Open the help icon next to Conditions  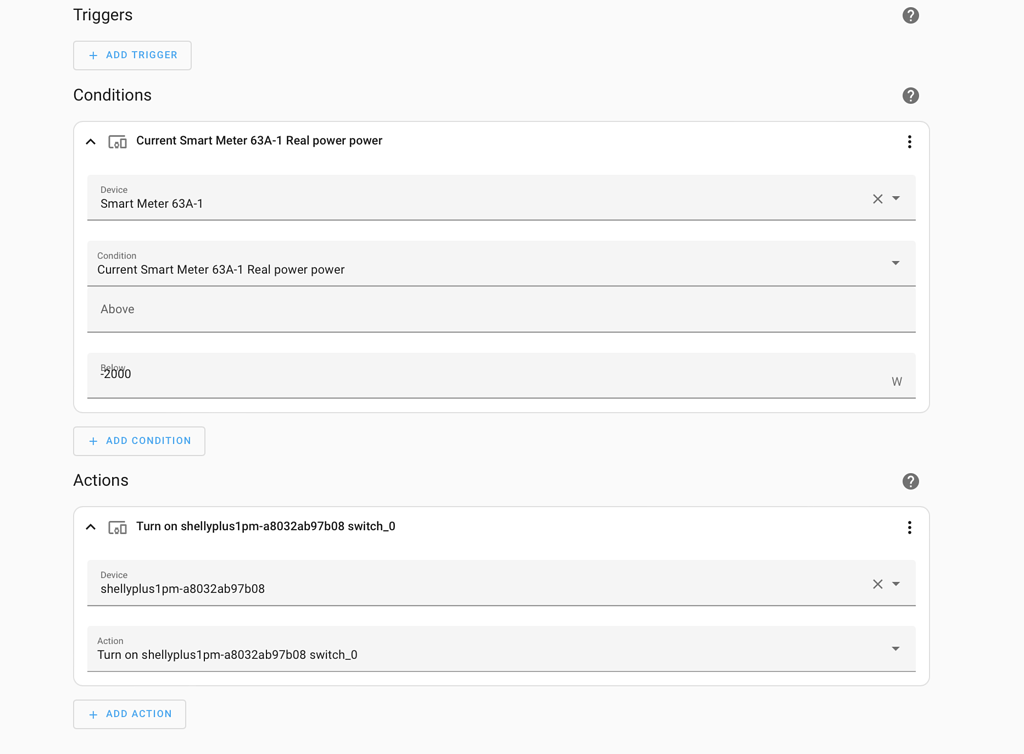click(x=910, y=95)
